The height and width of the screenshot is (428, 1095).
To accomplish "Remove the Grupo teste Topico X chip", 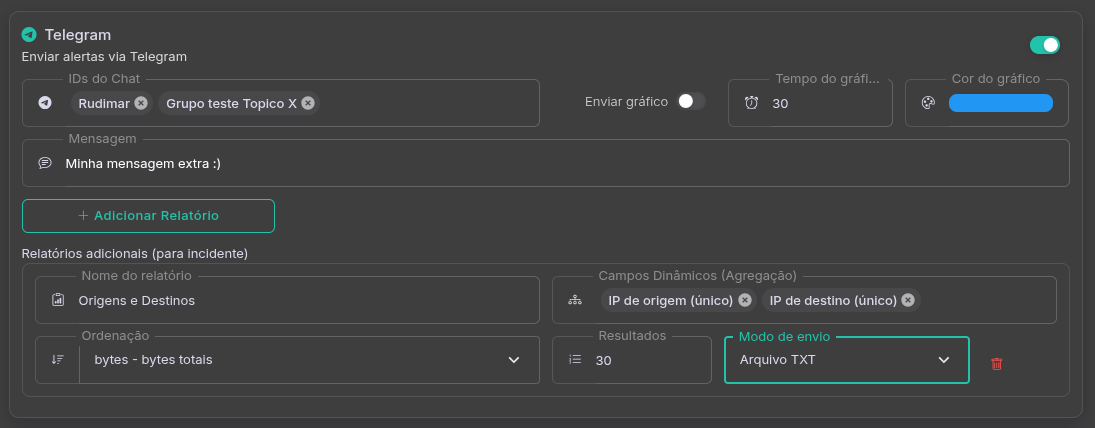I will pyautogui.click(x=308, y=103).
